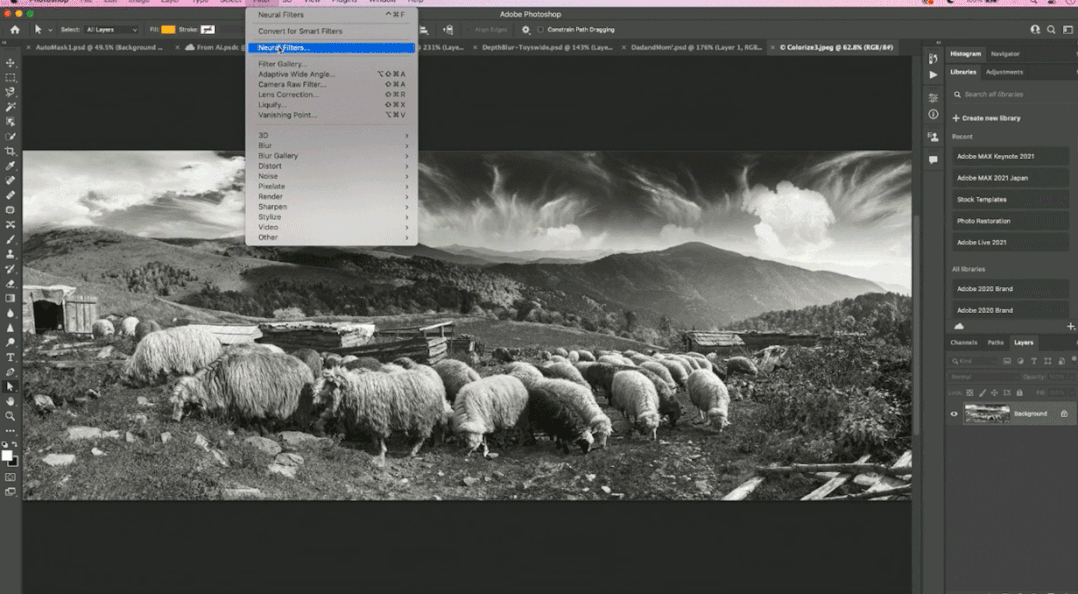The width and height of the screenshot is (1078, 594).
Task: Select the Brush tool
Action: (x=10, y=239)
